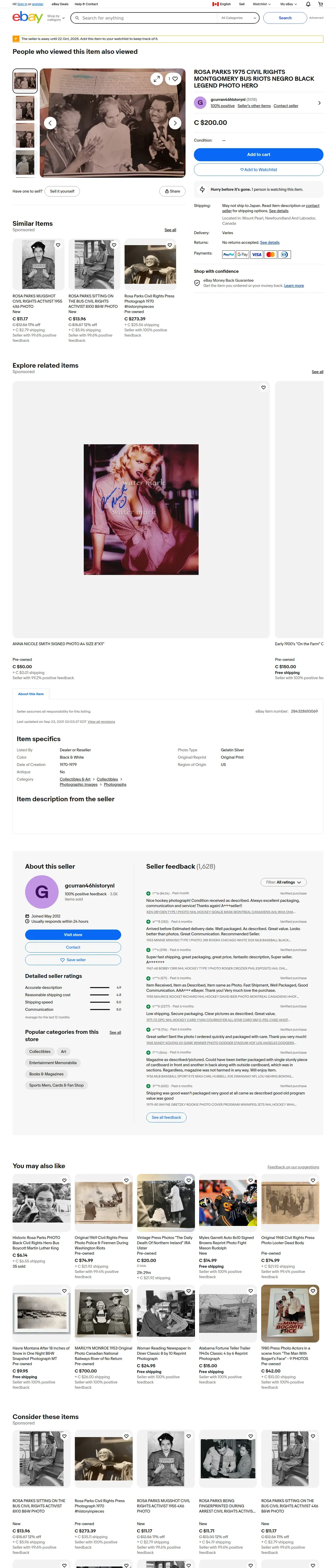
Task: Open Shop by category dropdown
Action: (56, 18)
